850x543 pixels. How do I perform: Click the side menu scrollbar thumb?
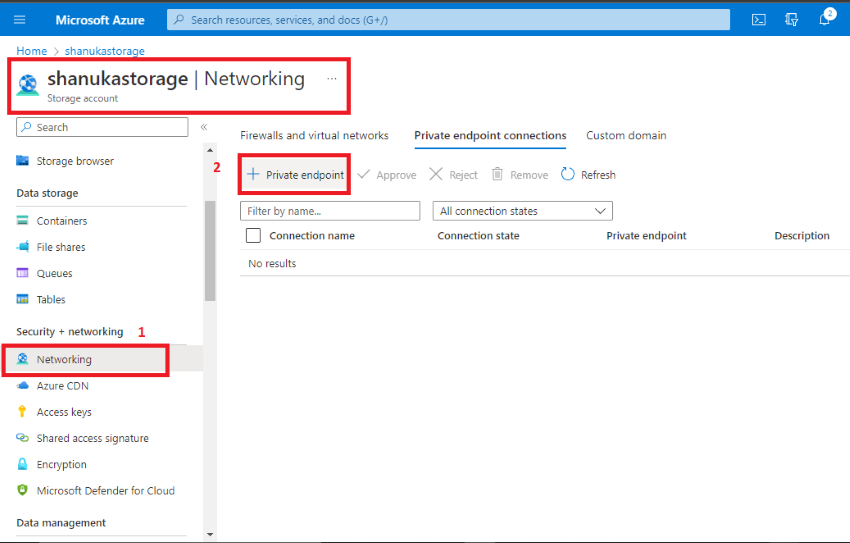click(x=210, y=250)
